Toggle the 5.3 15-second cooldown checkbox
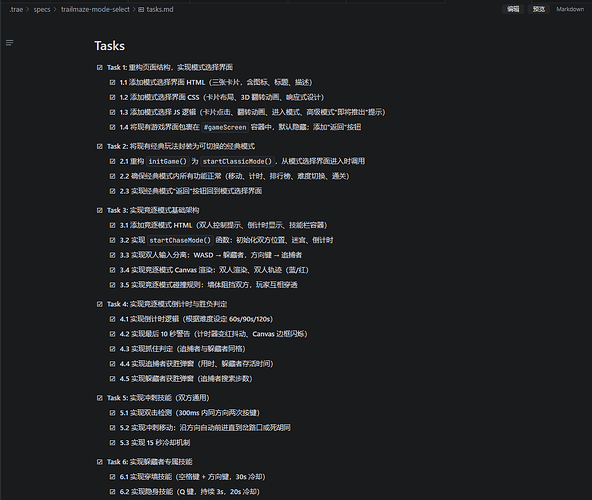592x500 pixels. [x=113, y=443]
